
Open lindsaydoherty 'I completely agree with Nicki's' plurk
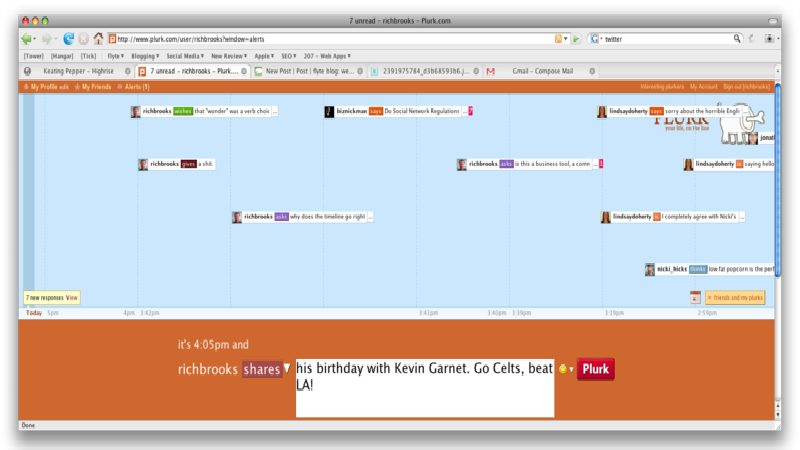click(x=672, y=217)
